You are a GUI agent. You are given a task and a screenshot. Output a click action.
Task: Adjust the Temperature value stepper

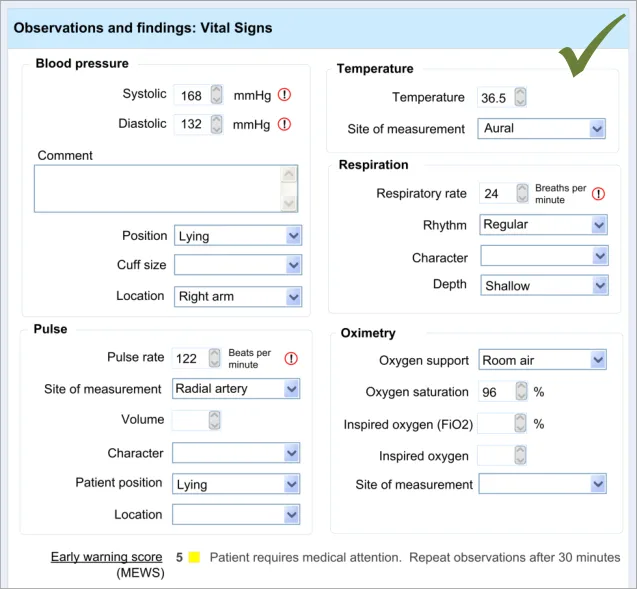(520, 98)
